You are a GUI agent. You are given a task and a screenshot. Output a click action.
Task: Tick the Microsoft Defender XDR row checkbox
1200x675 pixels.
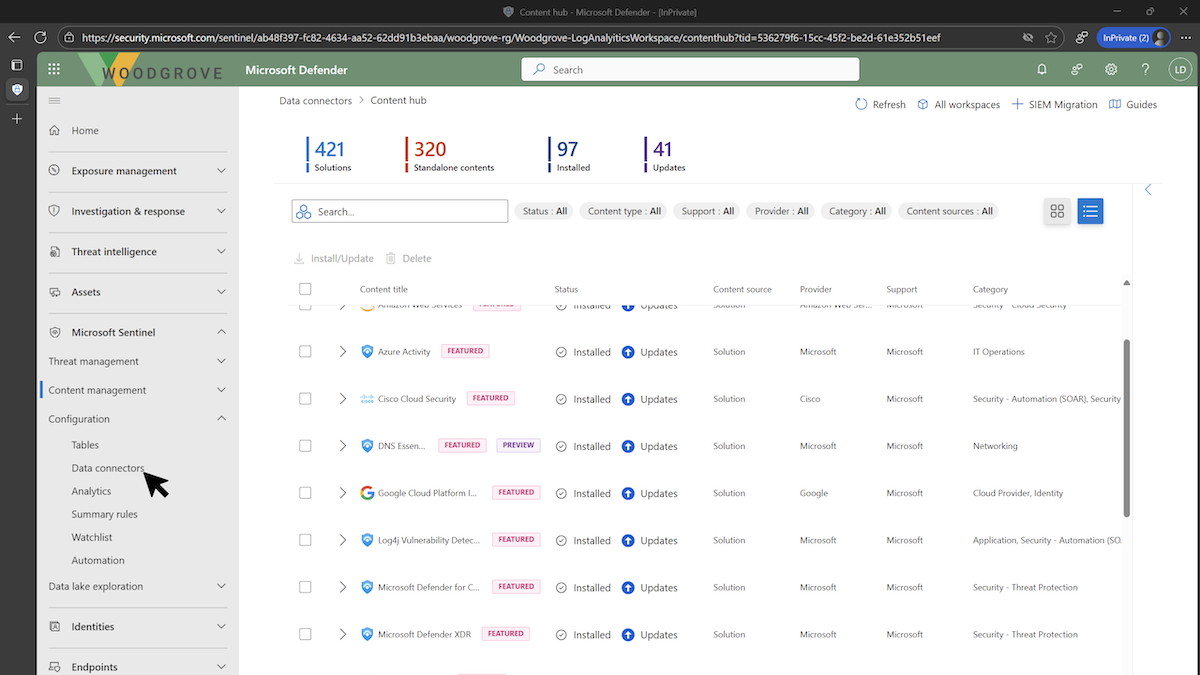(x=305, y=634)
